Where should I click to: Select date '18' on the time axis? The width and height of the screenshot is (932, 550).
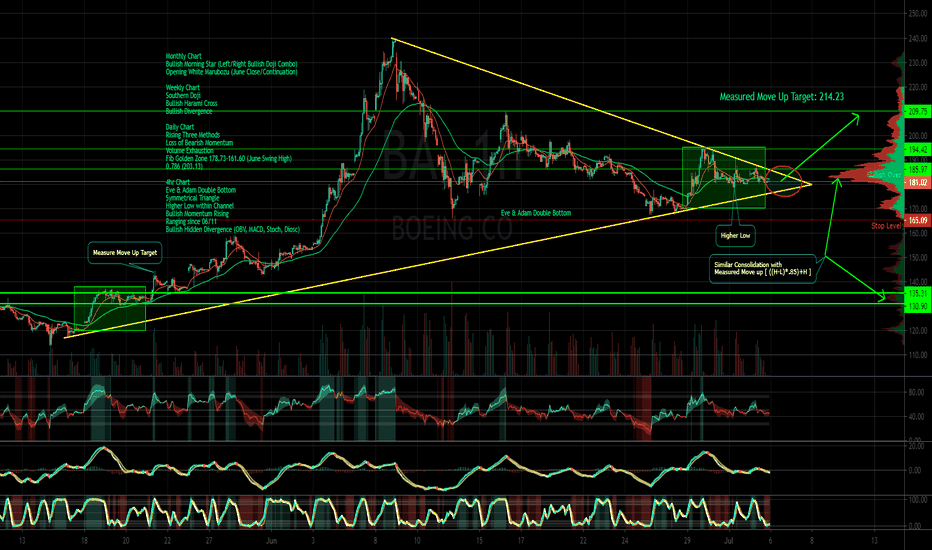(x=84, y=541)
